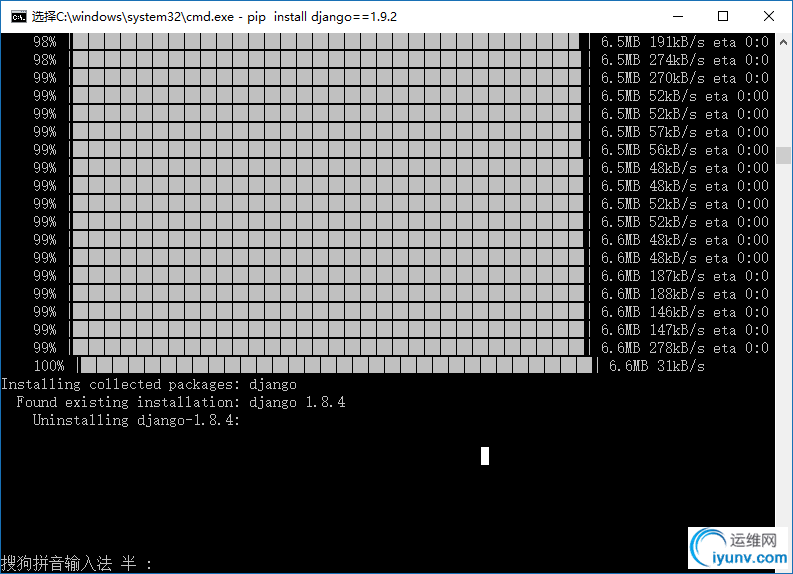The width and height of the screenshot is (793, 574).
Task: Close the cmd.exe window
Action: (769, 16)
